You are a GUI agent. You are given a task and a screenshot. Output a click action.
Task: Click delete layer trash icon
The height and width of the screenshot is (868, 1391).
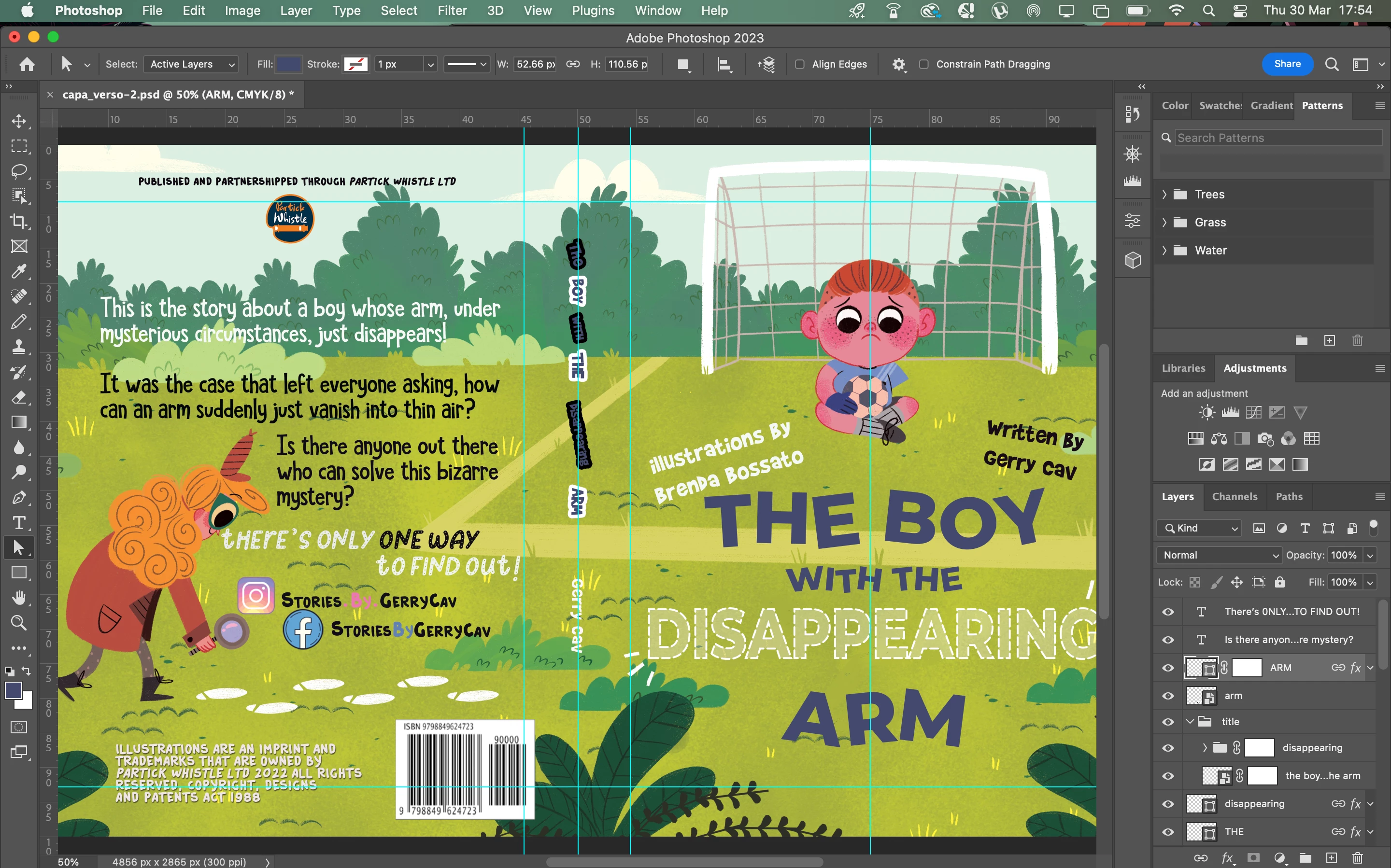[1357, 858]
